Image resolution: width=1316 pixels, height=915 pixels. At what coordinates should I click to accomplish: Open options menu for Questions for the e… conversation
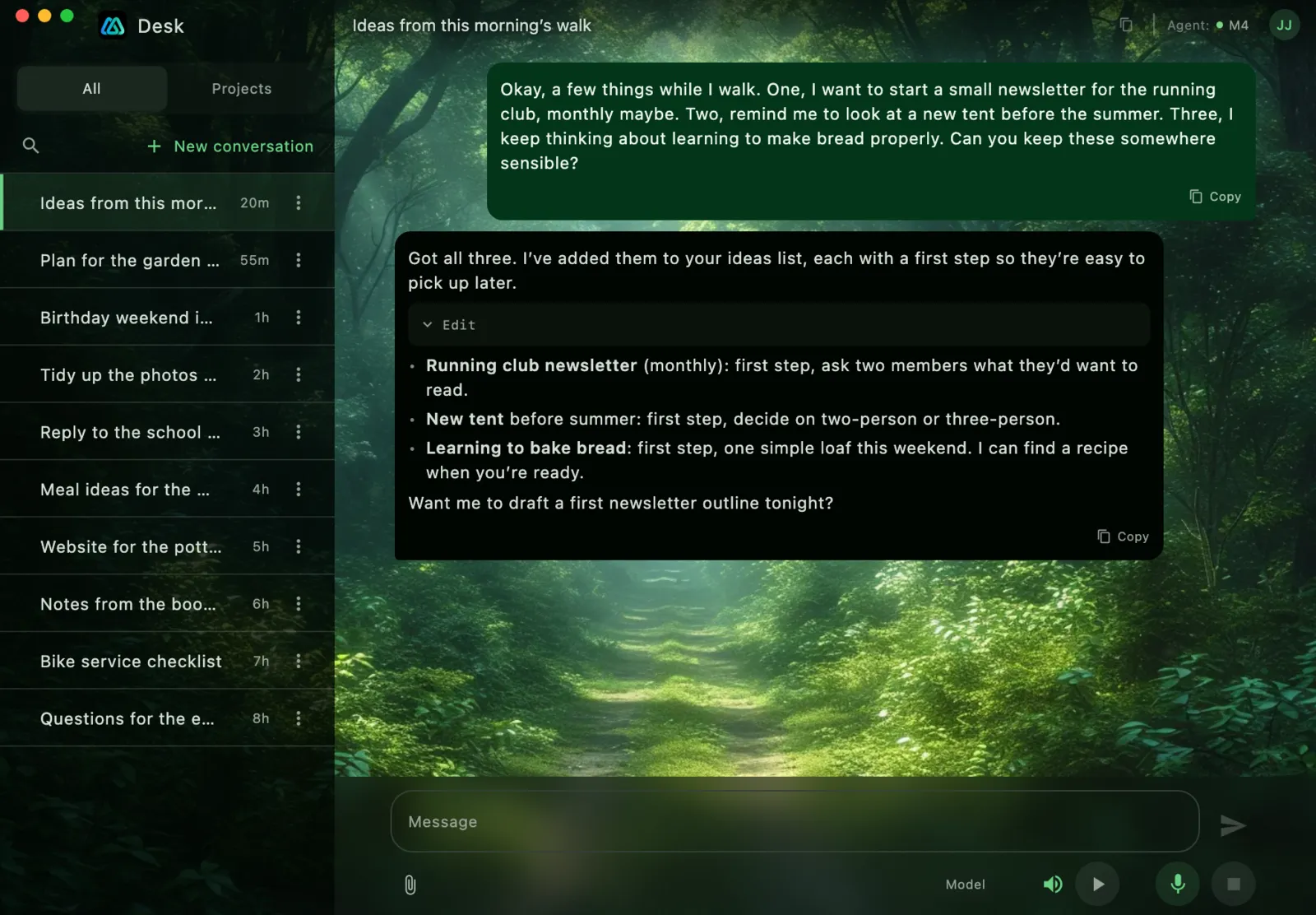299,718
